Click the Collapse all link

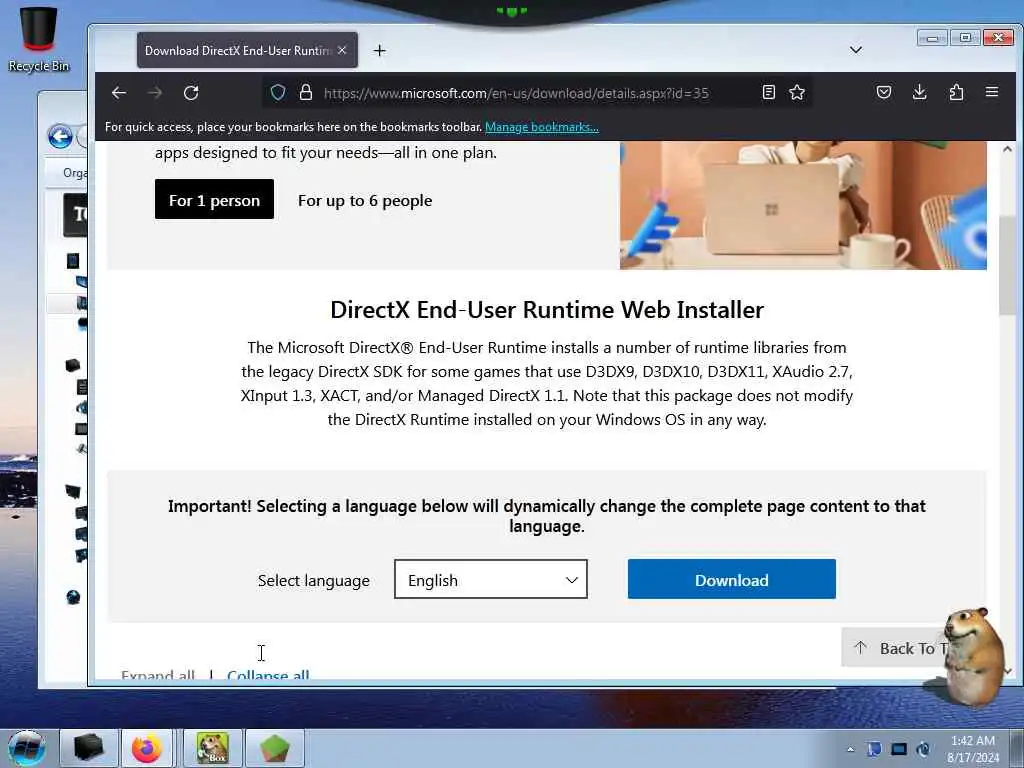tap(268, 675)
